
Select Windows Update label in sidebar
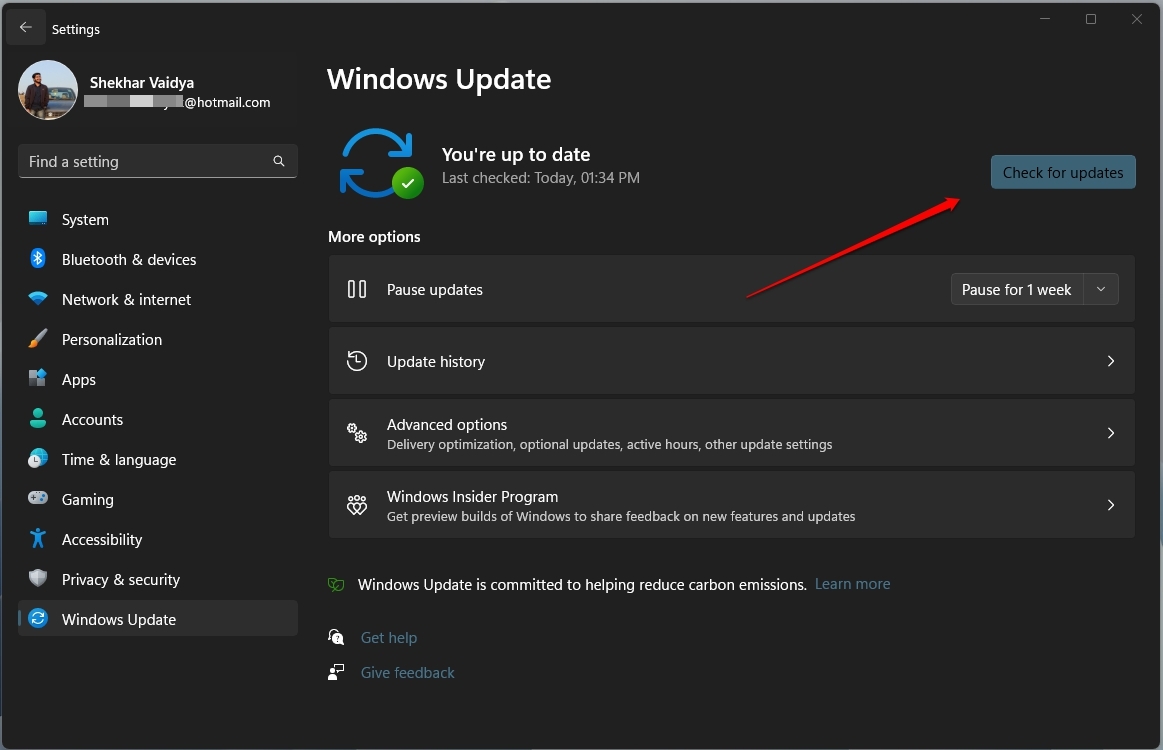tap(119, 619)
